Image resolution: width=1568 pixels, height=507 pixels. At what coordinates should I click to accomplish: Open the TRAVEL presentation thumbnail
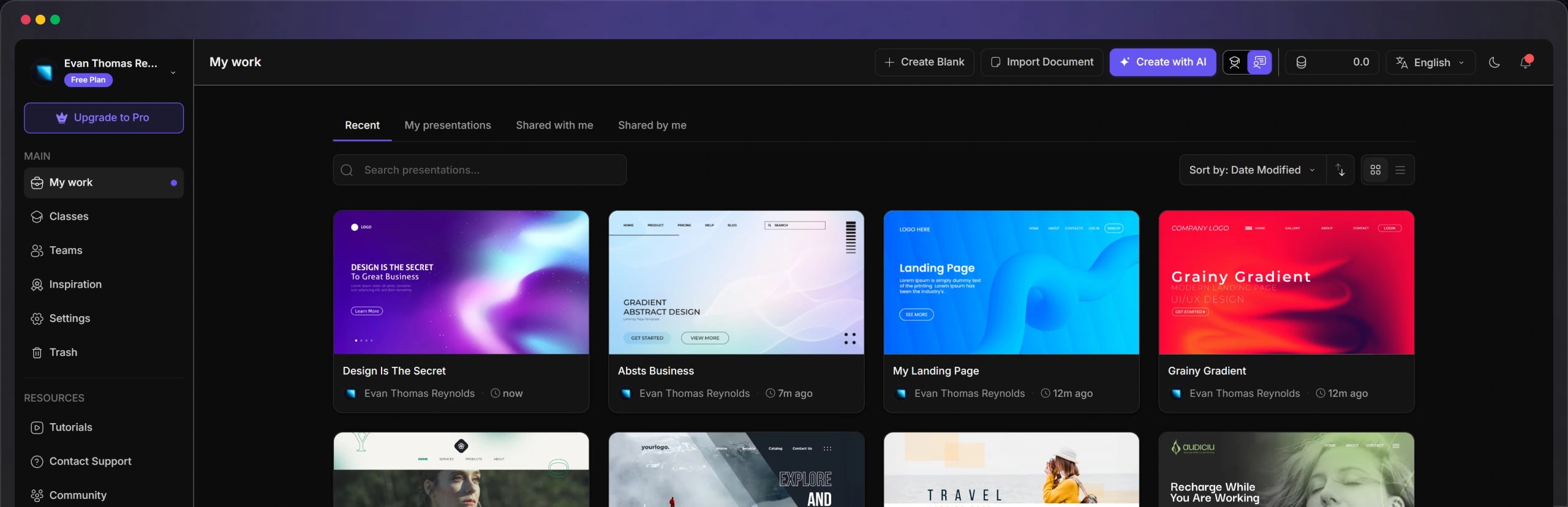pyautogui.click(x=1011, y=470)
